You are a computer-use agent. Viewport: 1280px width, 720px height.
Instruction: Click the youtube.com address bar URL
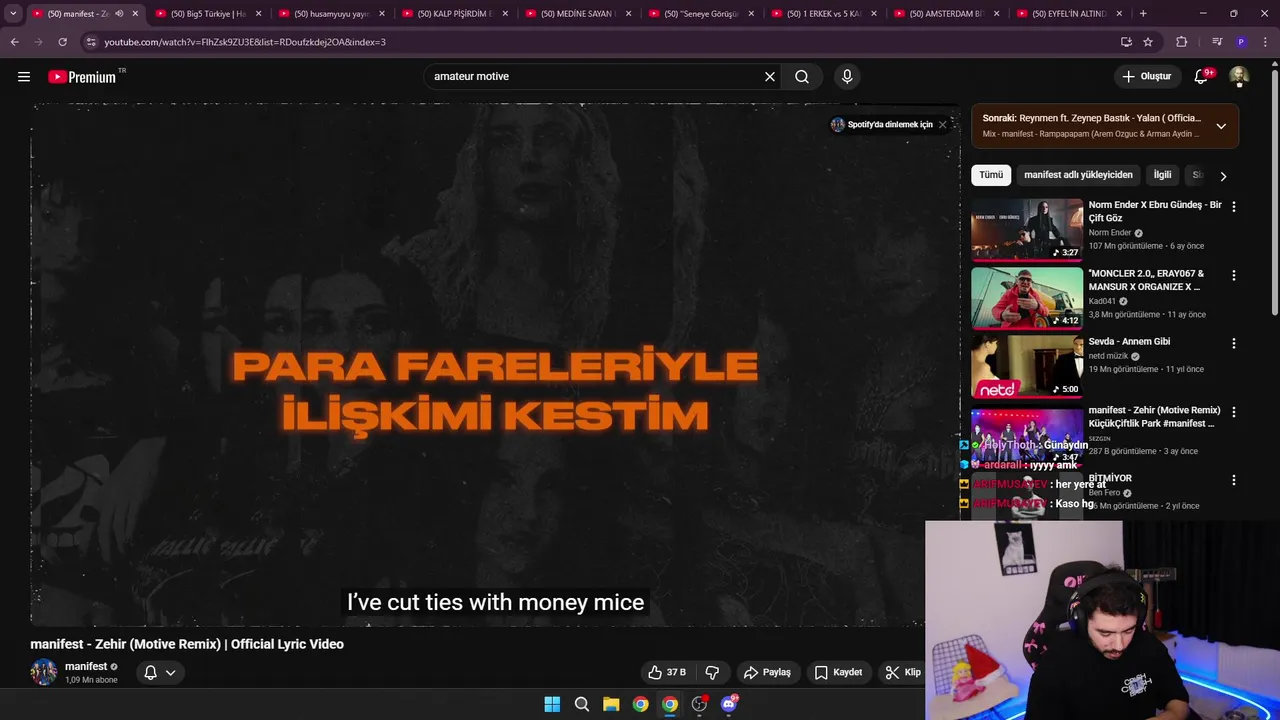(x=245, y=42)
